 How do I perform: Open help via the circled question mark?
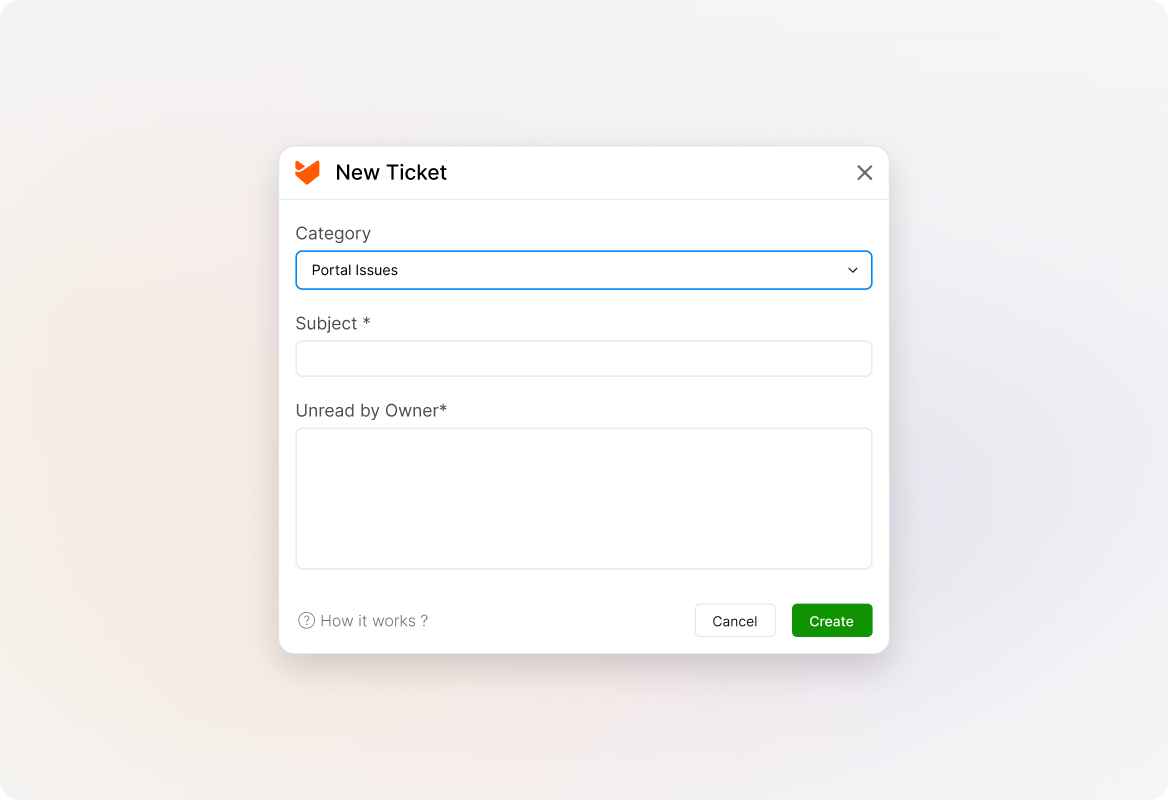(305, 620)
